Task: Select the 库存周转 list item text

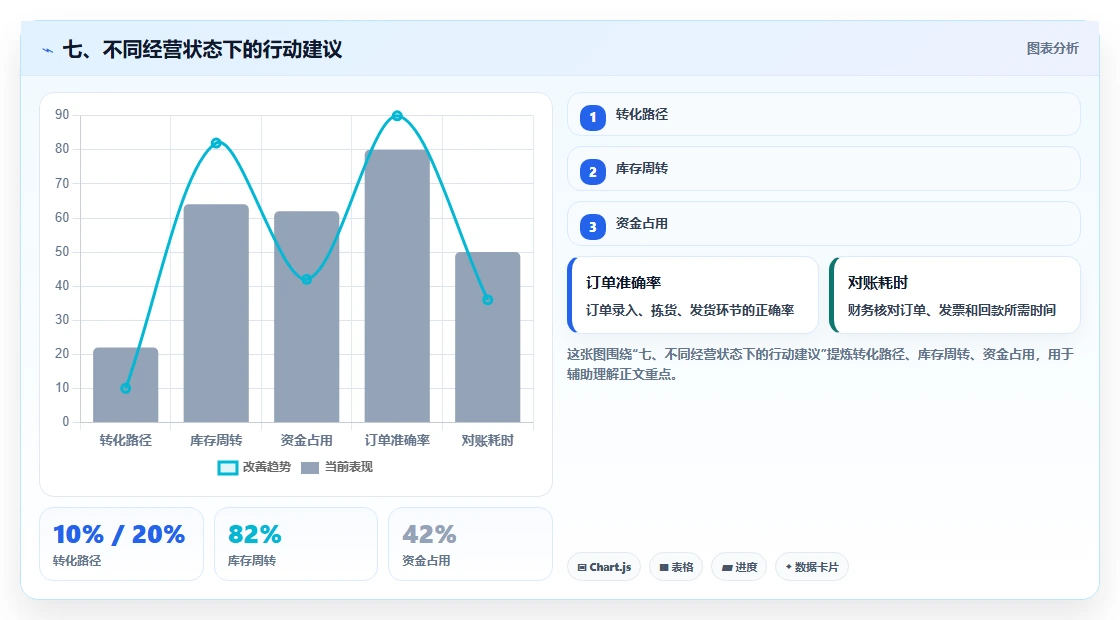Action: point(641,169)
